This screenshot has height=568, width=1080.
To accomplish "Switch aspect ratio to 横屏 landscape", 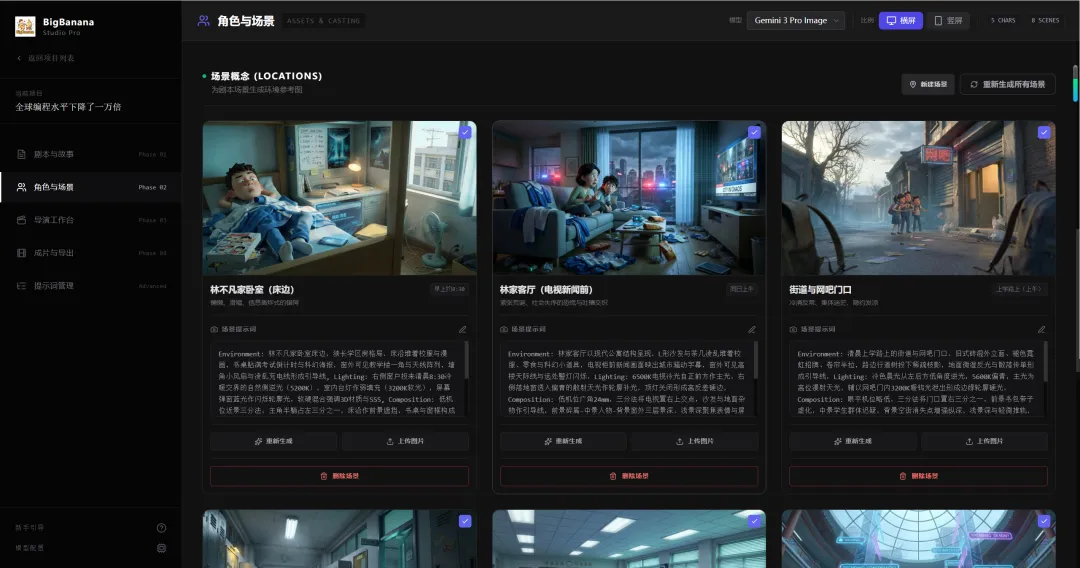I will point(900,21).
